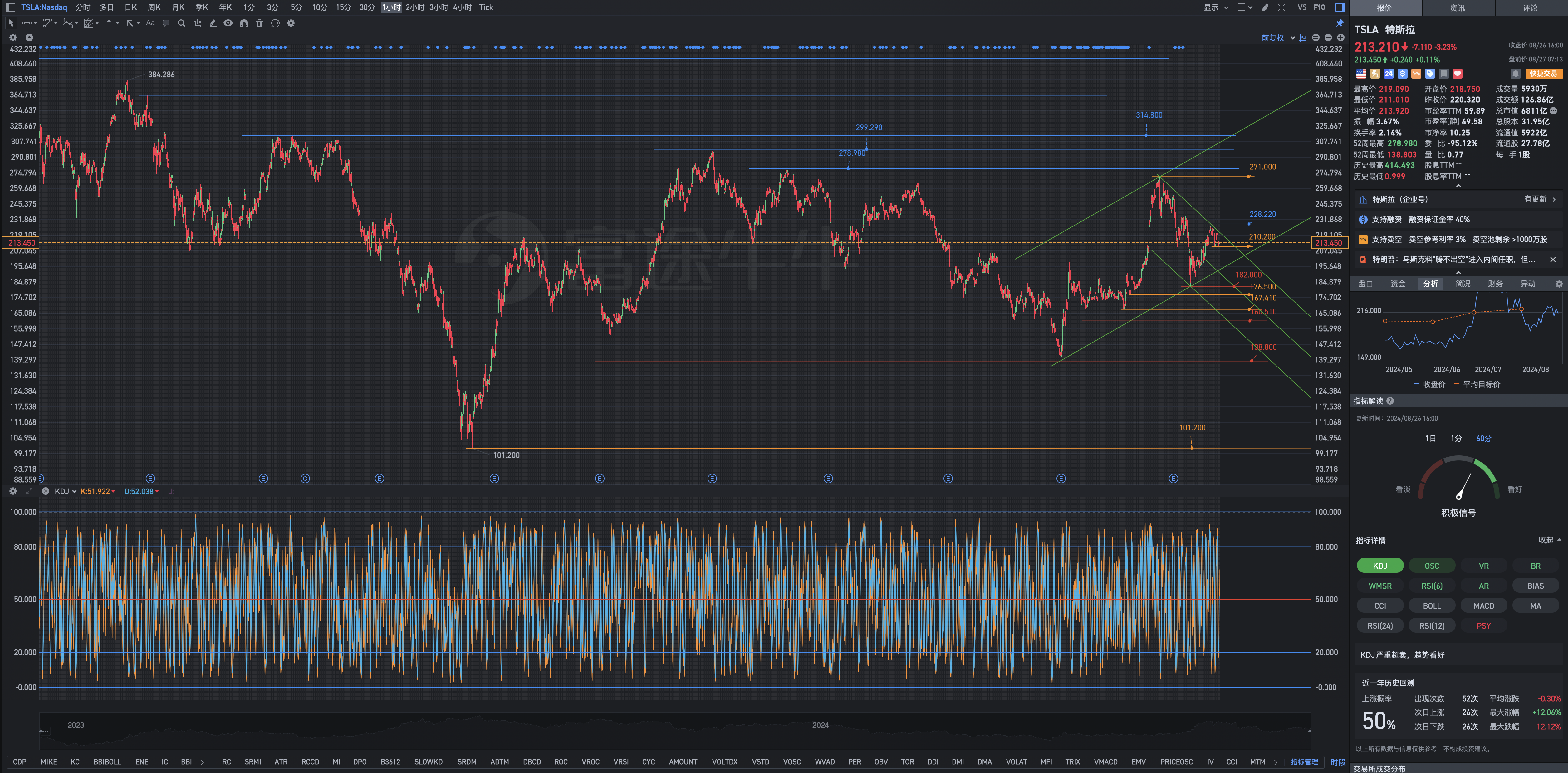Open the chart layout grid dropdown
The width and height of the screenshot is (1568, 773).
click(1245, 7)
